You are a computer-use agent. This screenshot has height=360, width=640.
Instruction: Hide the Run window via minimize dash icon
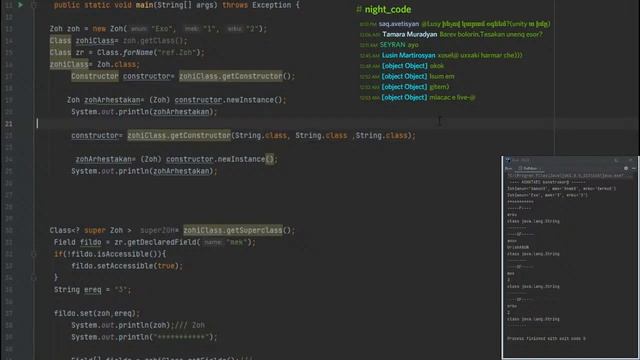(x=633, y=168)
